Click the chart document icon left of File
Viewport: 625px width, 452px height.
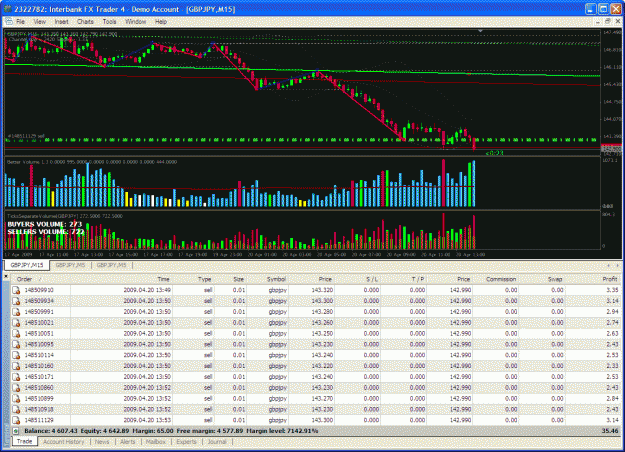point(8,22)
